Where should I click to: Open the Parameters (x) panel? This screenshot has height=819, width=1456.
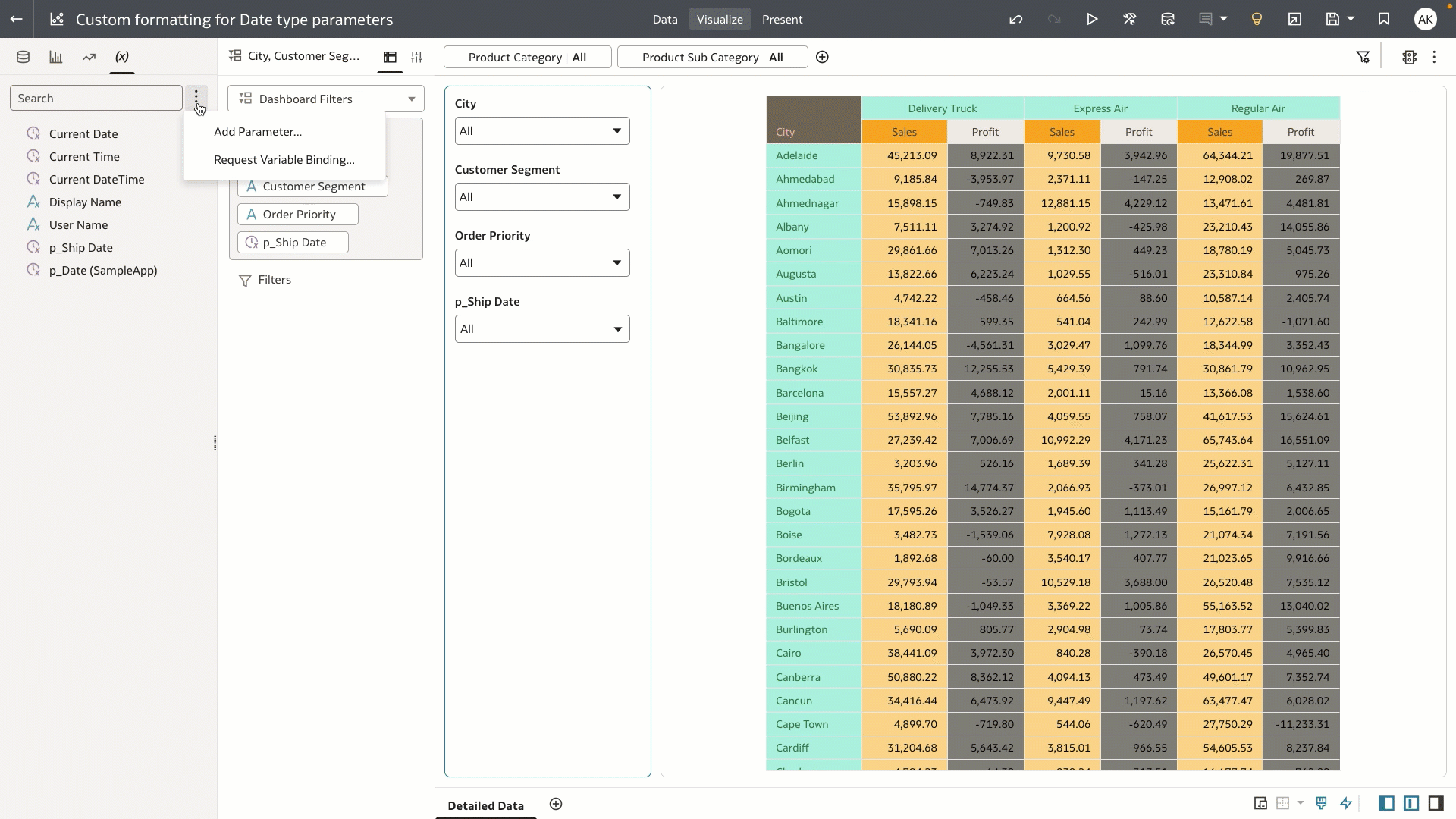(121, 56)
